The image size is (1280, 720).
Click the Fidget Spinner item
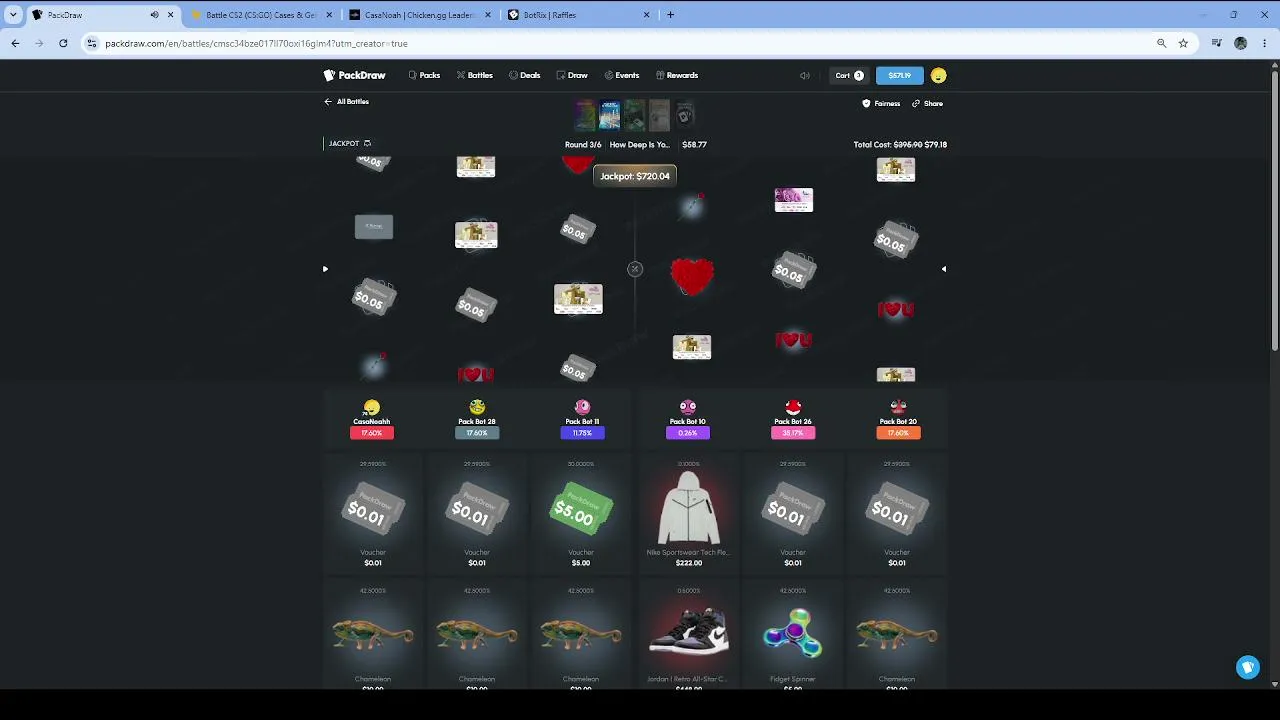click(793, 634)
